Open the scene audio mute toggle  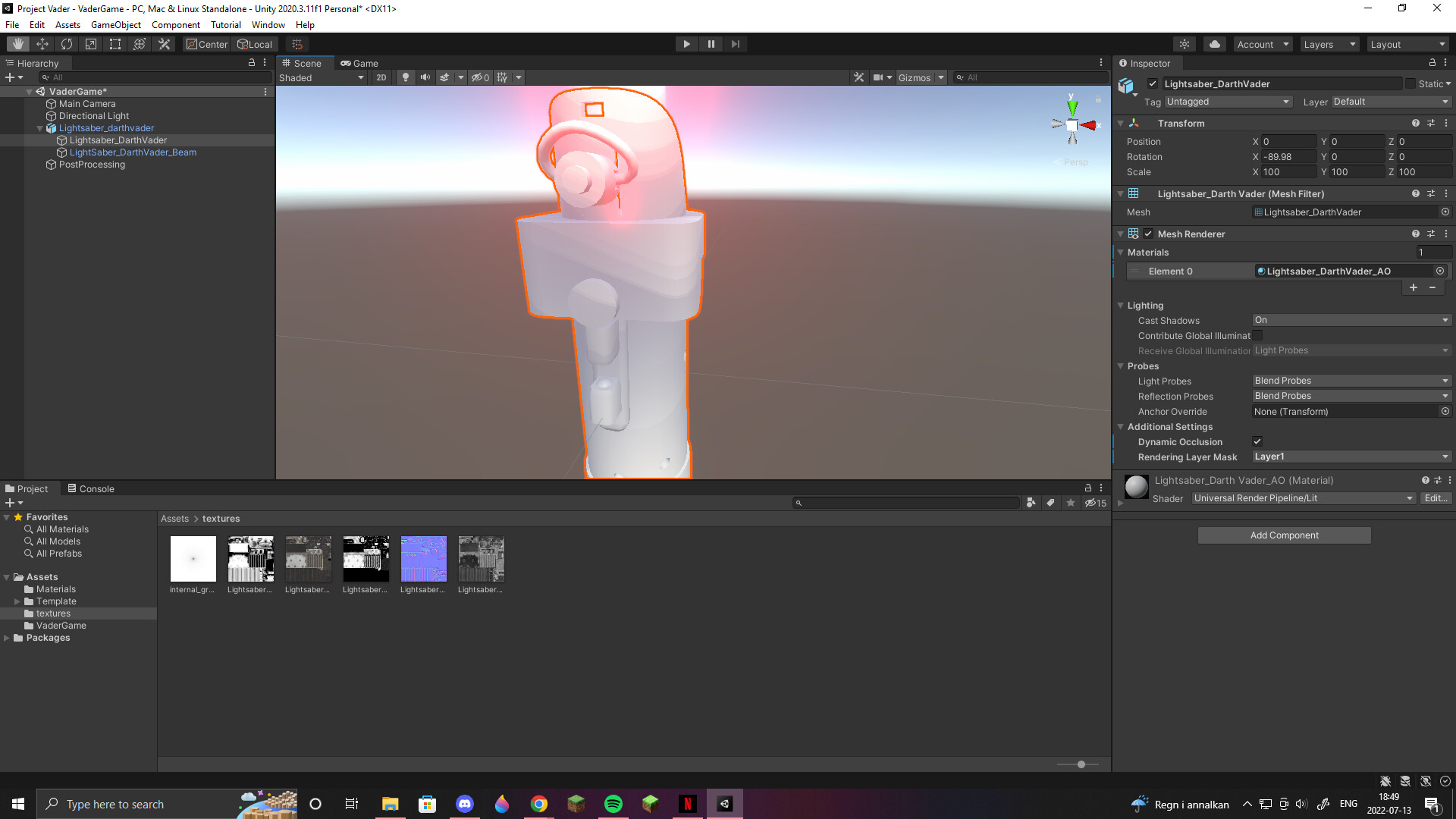[x=425, y=77]
